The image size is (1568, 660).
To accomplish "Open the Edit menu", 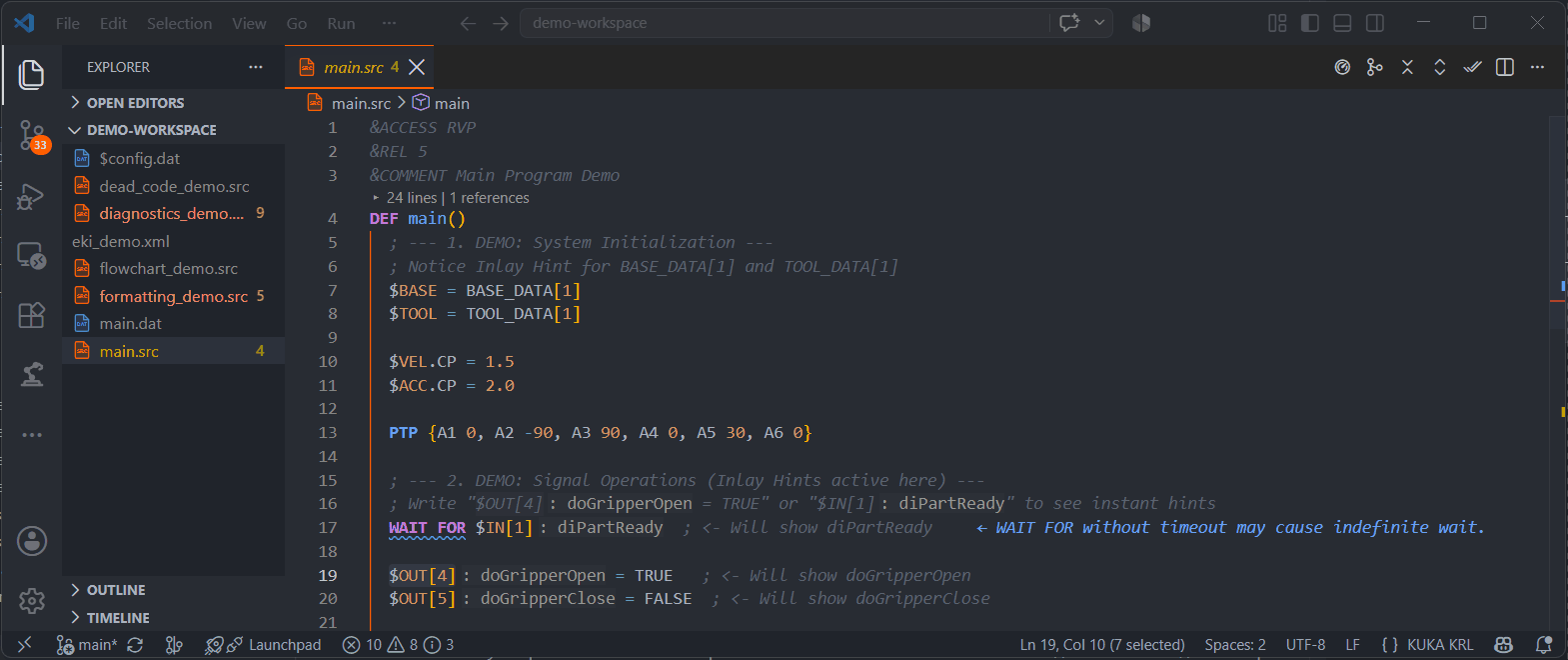I will (x=113, y=23).
